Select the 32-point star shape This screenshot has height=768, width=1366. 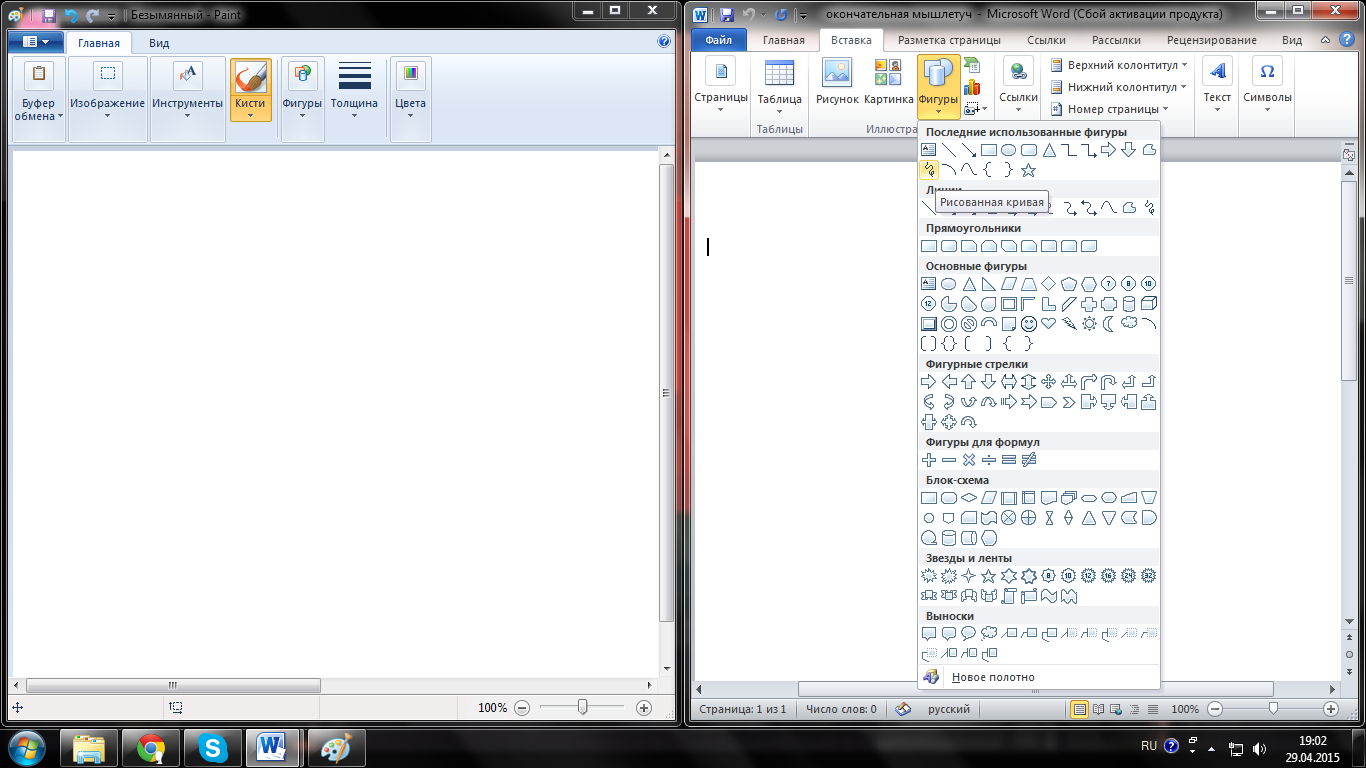tap(1149, 576)
